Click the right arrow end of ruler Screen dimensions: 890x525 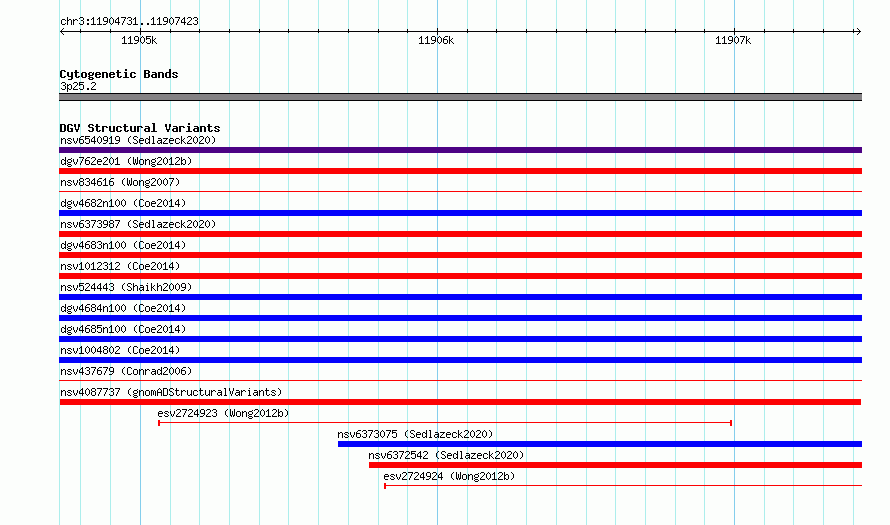pyautogui.click(x=858, y=31)
